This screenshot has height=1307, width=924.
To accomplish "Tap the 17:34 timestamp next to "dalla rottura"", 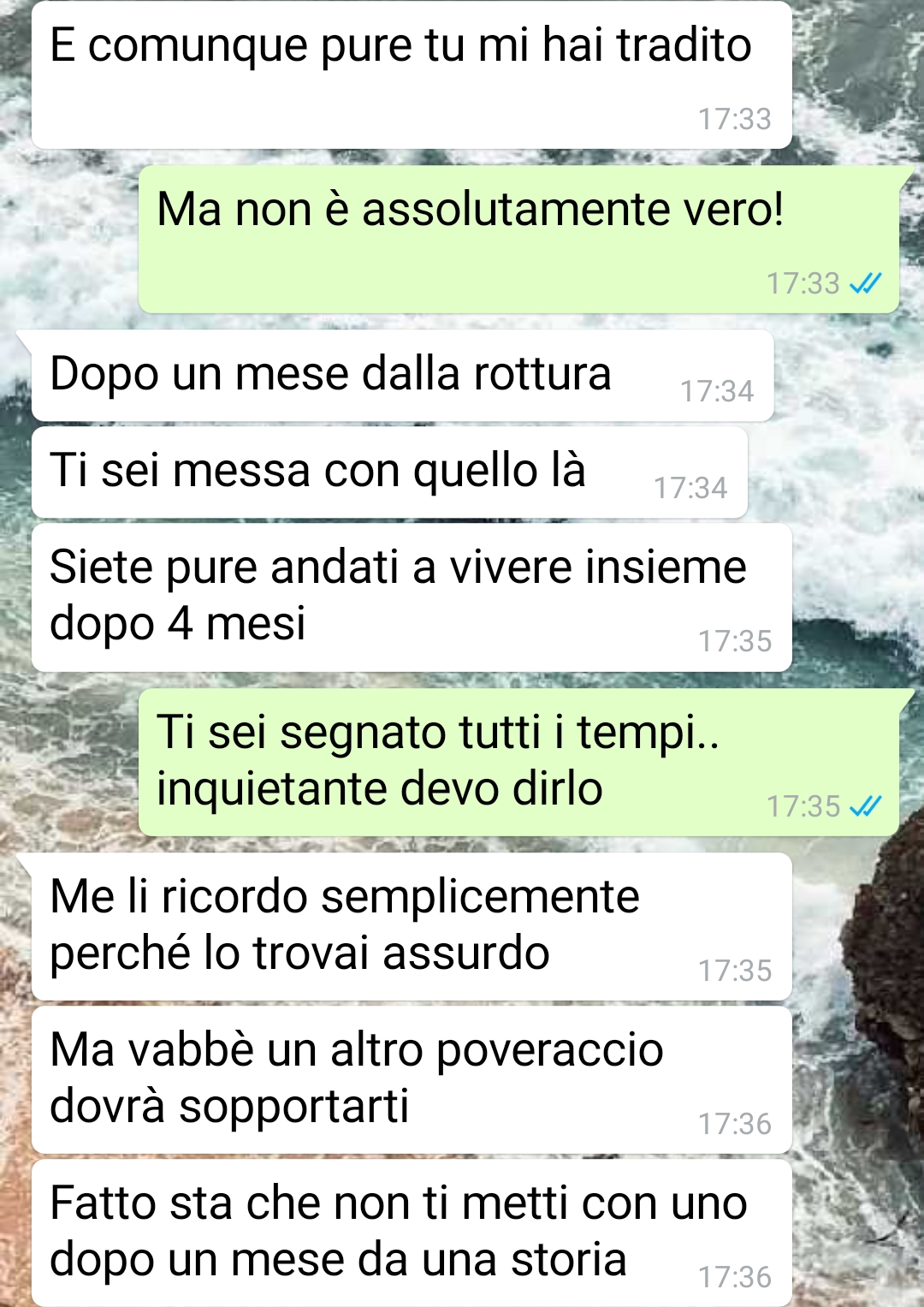I will point(717,391).
